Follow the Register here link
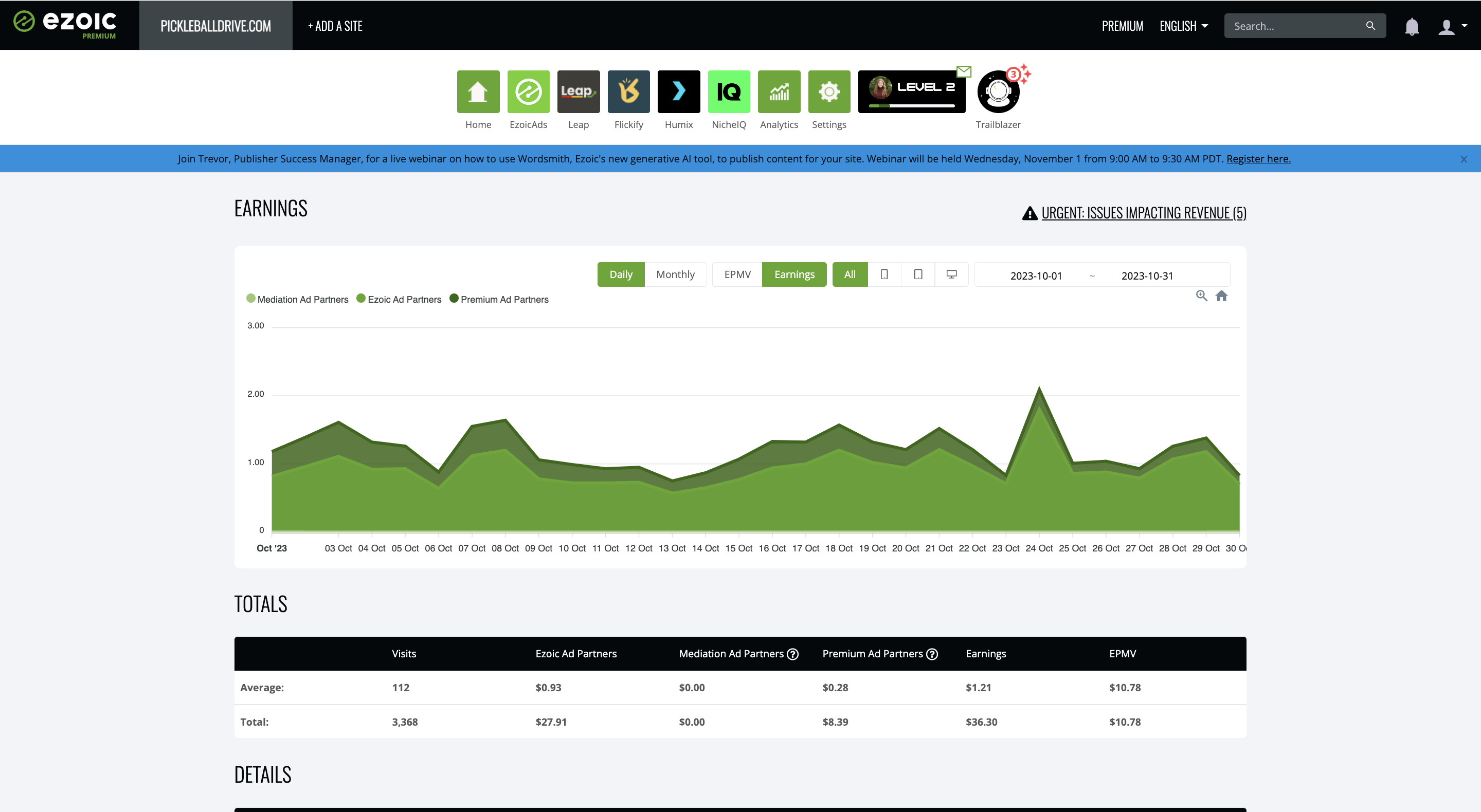Screen dimensions: 1481x812 pyautogui.click(x=1258, y=159)
